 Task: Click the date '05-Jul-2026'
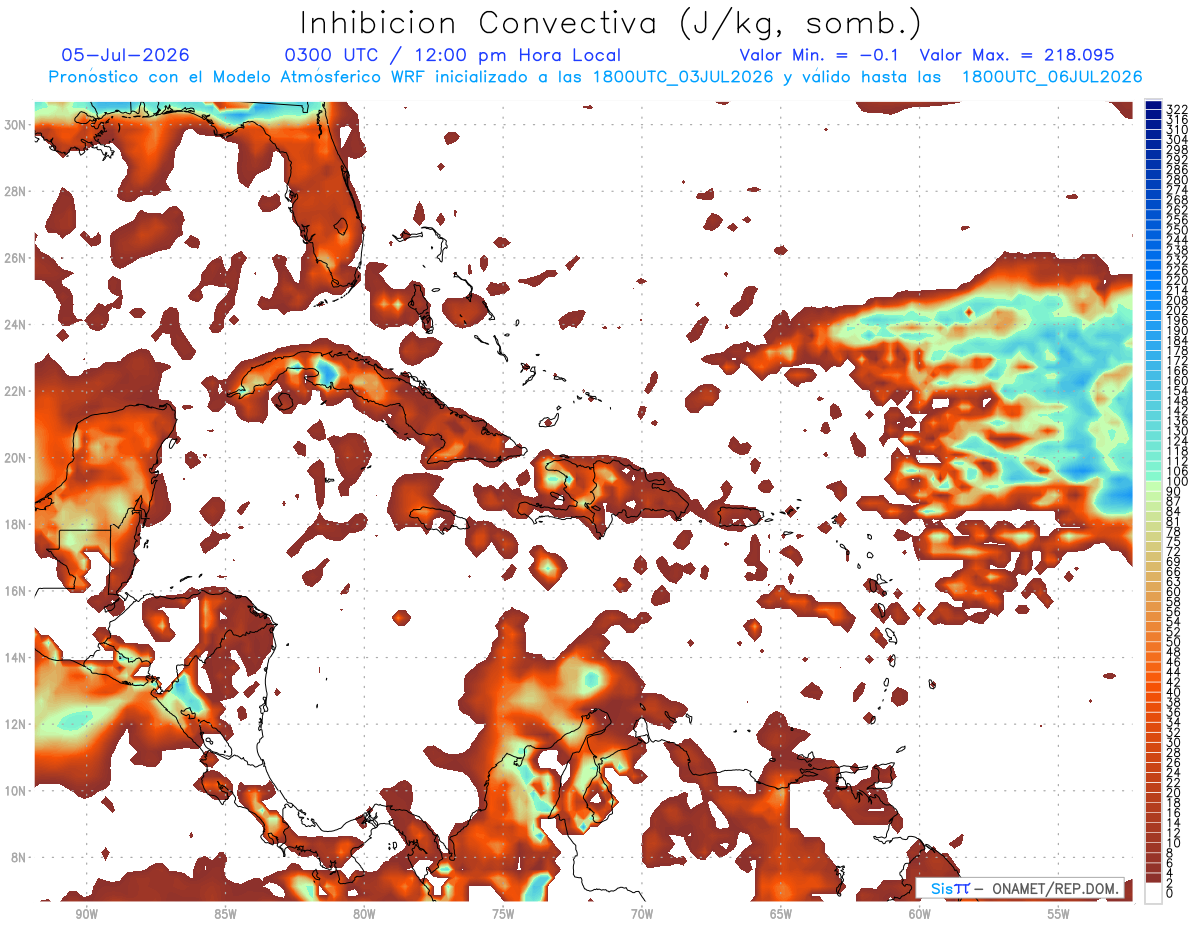tap(125, 55)
